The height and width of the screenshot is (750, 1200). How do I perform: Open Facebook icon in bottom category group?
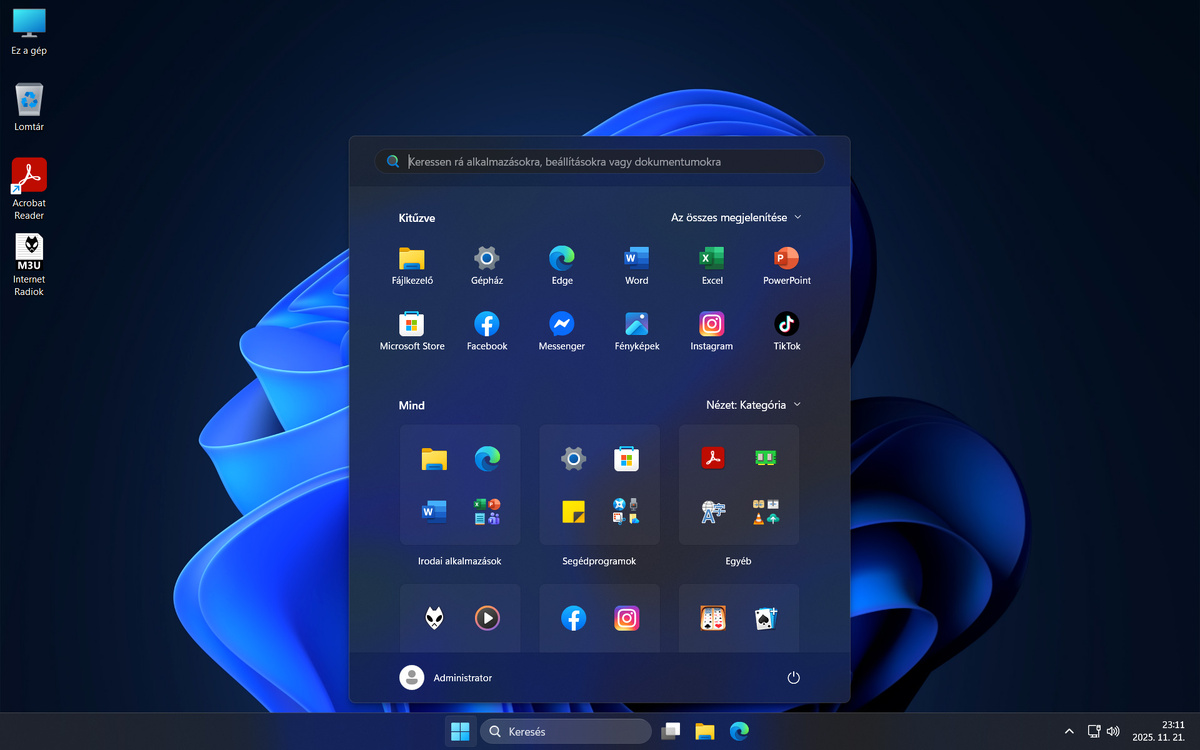(573, 619)
